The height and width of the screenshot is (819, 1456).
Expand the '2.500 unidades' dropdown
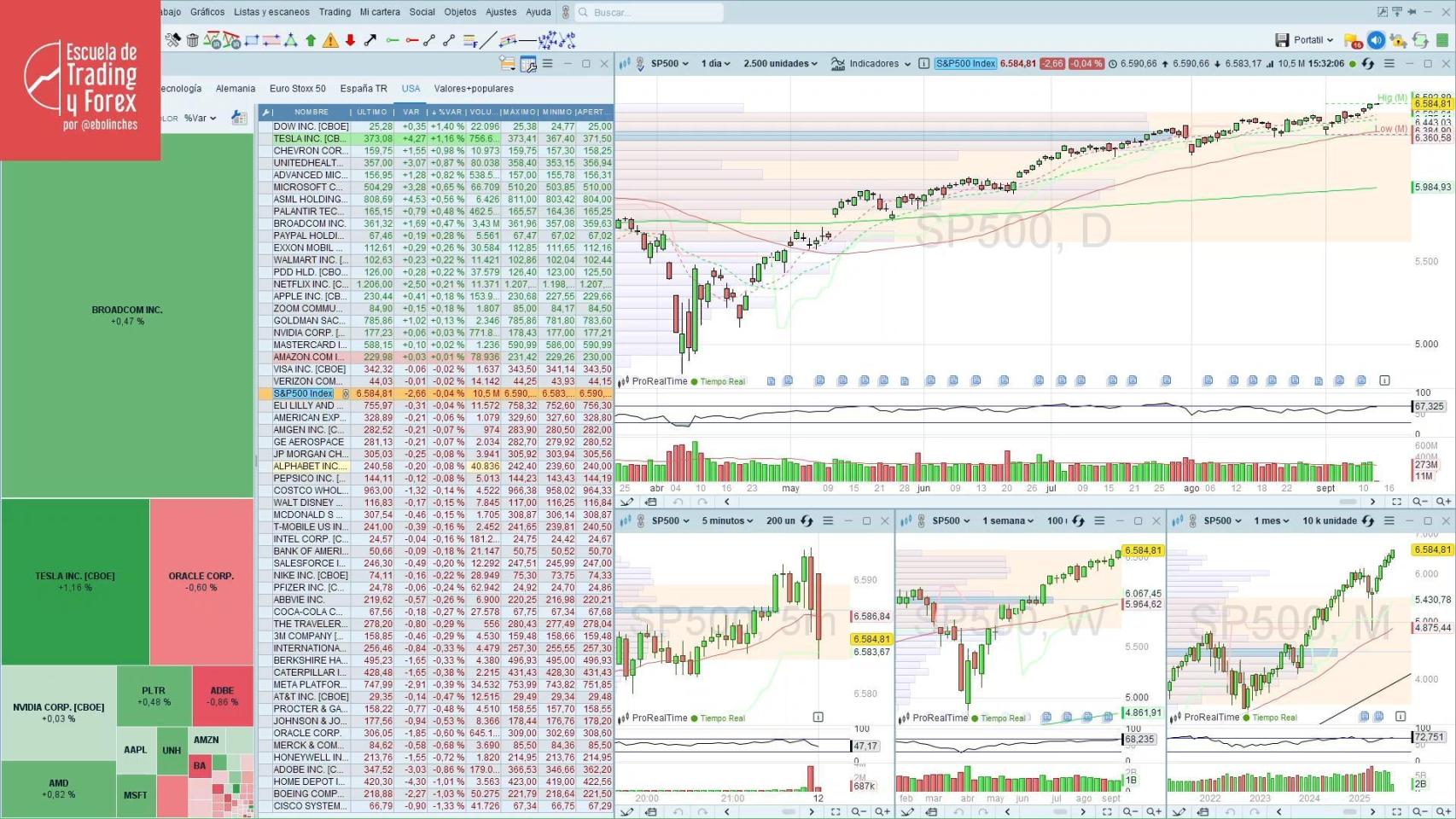coord(780,64)
